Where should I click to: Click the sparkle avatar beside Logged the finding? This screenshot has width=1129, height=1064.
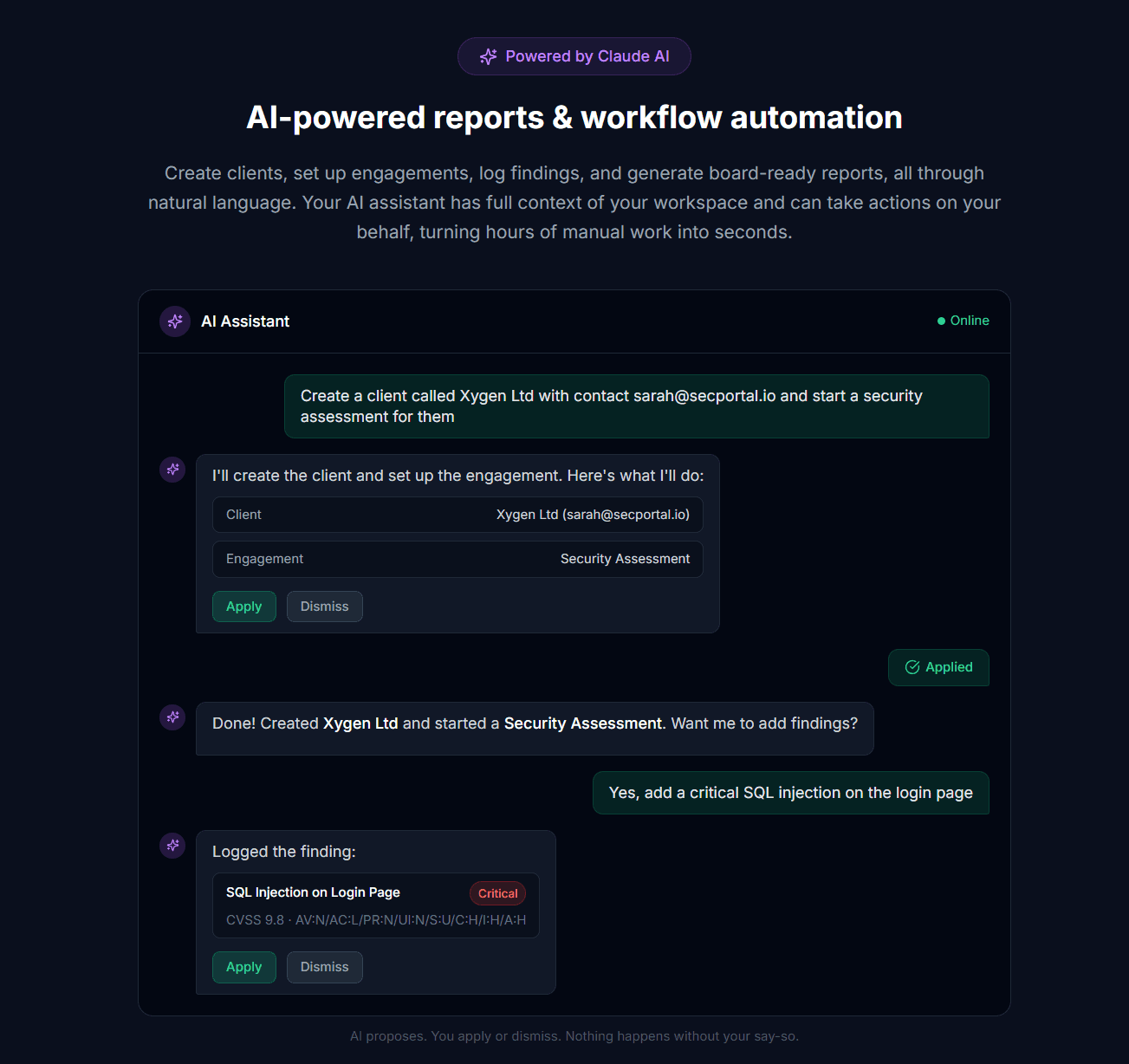click(x=172, y=845)
